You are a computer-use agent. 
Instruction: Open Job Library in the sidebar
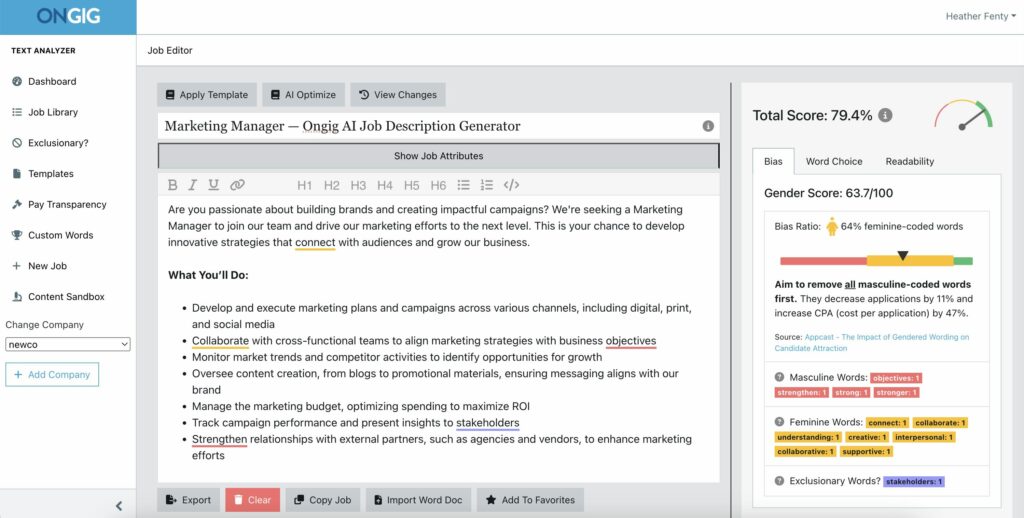point(44,112)
